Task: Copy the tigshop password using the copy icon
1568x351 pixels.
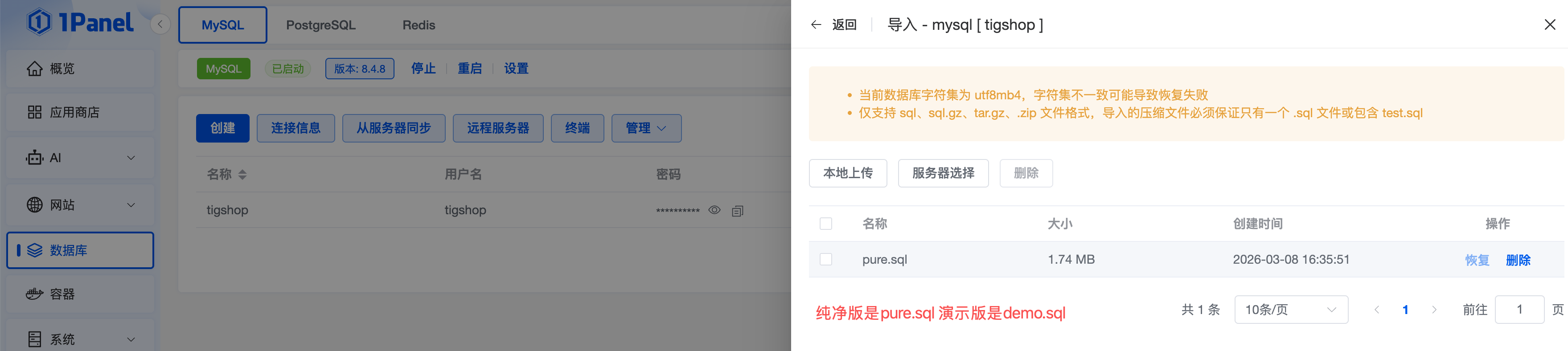Action: (x=737, y=211)
